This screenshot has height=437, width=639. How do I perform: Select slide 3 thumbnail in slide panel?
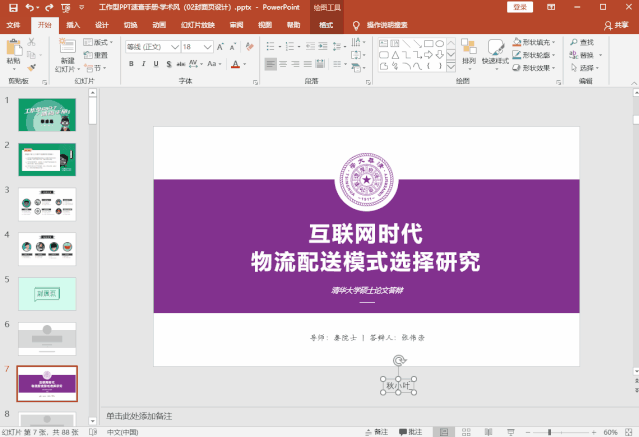pos(47,203)
